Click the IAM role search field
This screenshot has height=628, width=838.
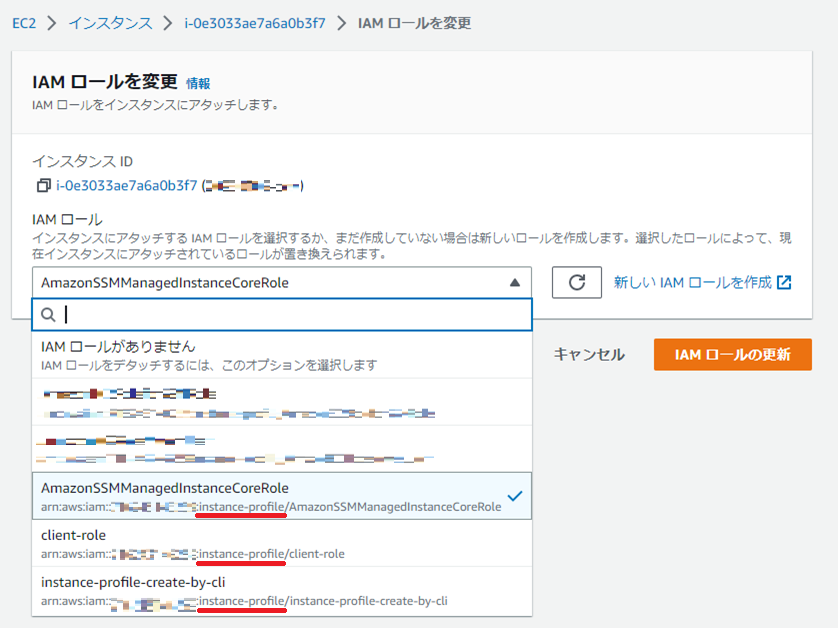pyautogui.click(x=282, y=314)
